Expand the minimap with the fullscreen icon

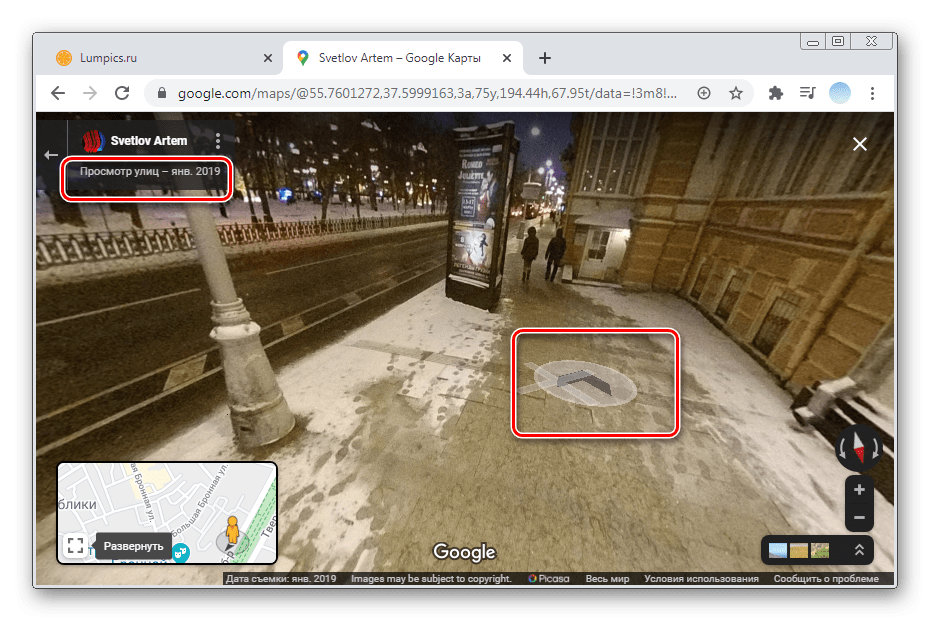pos(75,546)
